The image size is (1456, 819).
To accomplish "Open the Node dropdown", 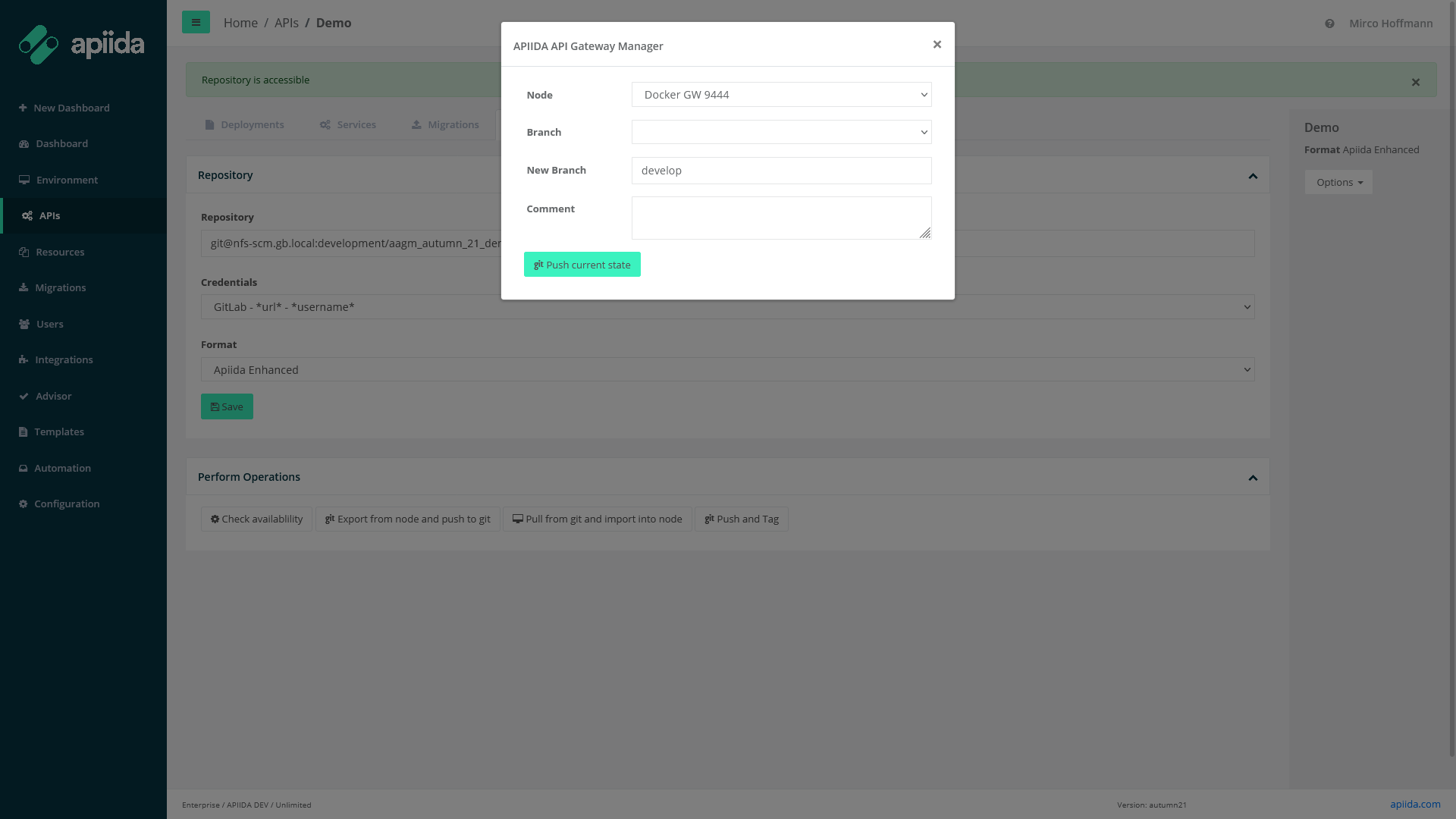I will [781, 95].
